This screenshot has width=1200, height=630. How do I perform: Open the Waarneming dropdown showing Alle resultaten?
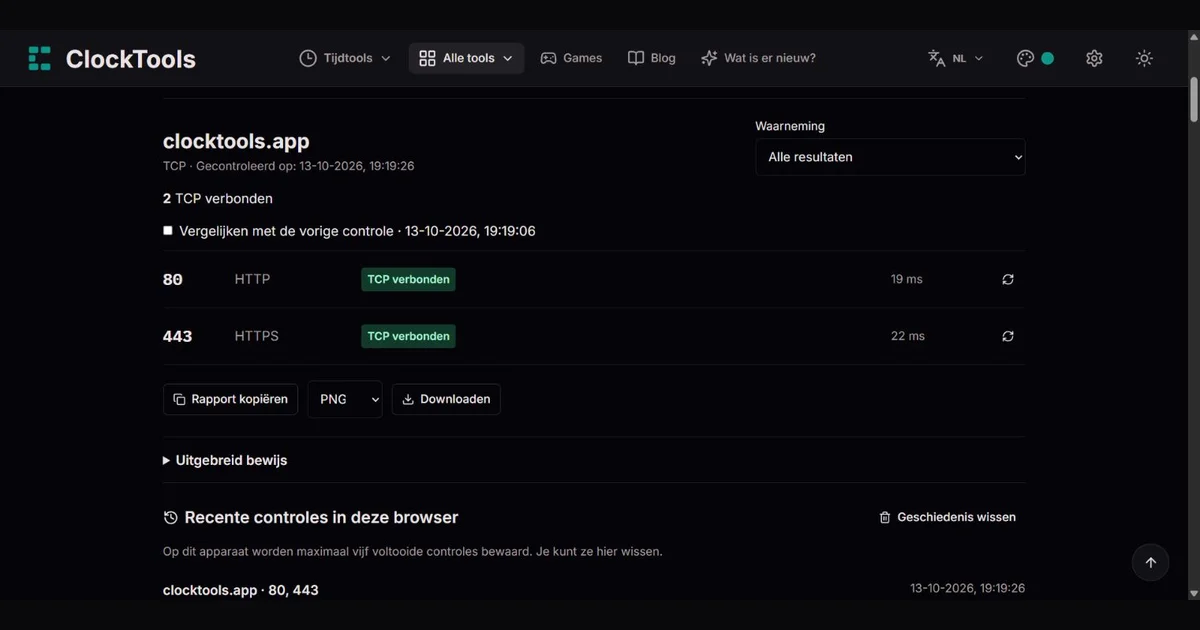coord(890,157)
